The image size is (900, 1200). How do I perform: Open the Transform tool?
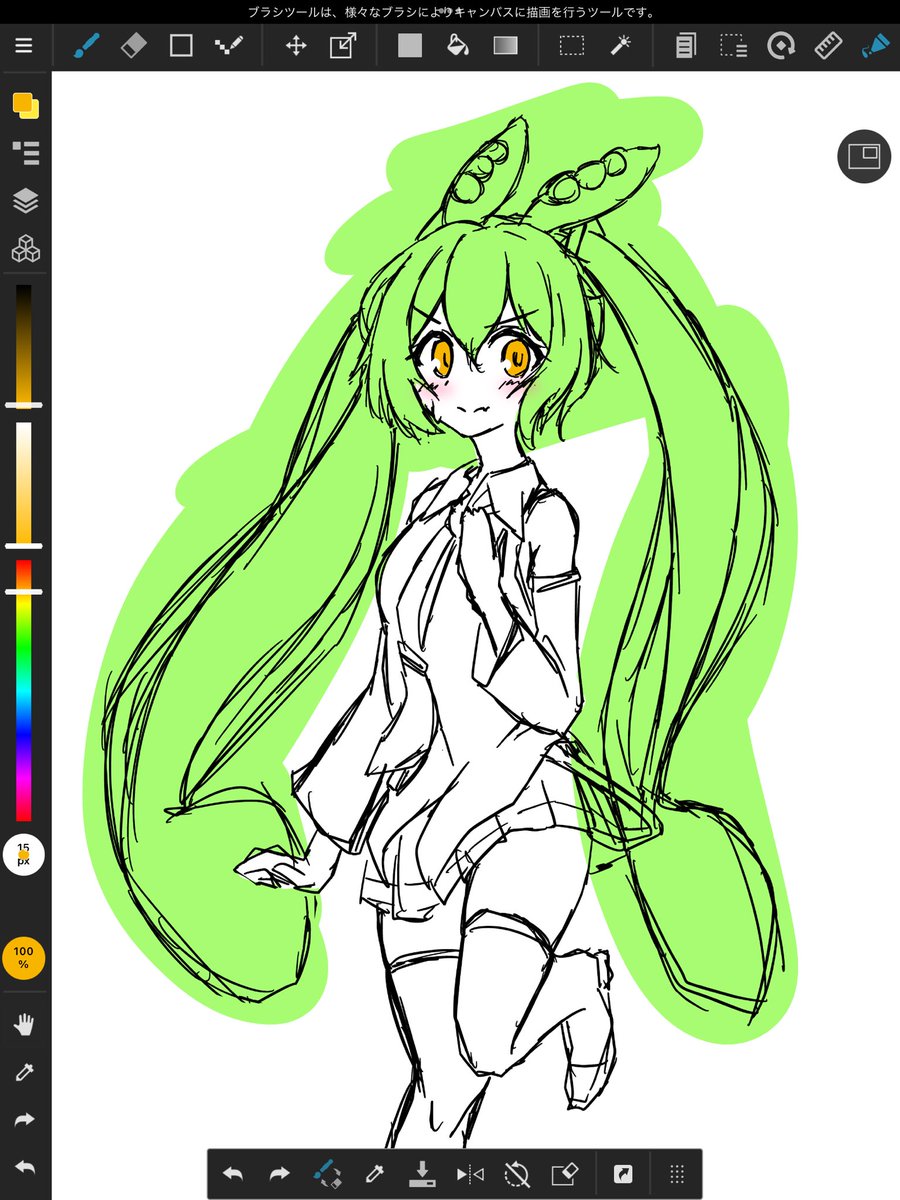tap(343, 46)
